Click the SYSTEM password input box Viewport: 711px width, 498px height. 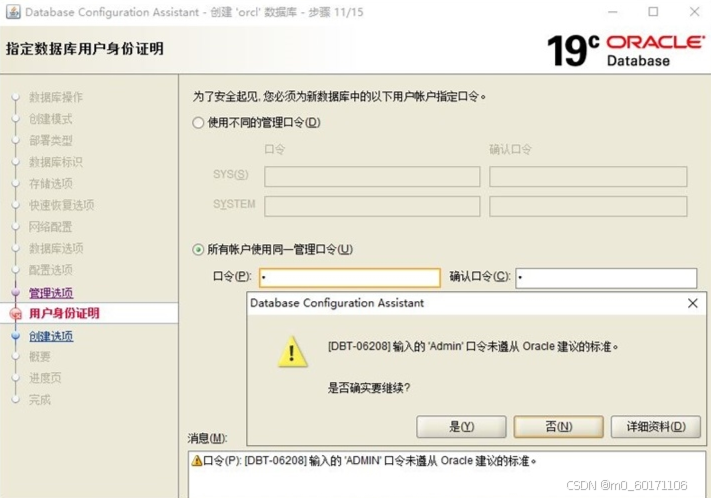coord(372,206)
